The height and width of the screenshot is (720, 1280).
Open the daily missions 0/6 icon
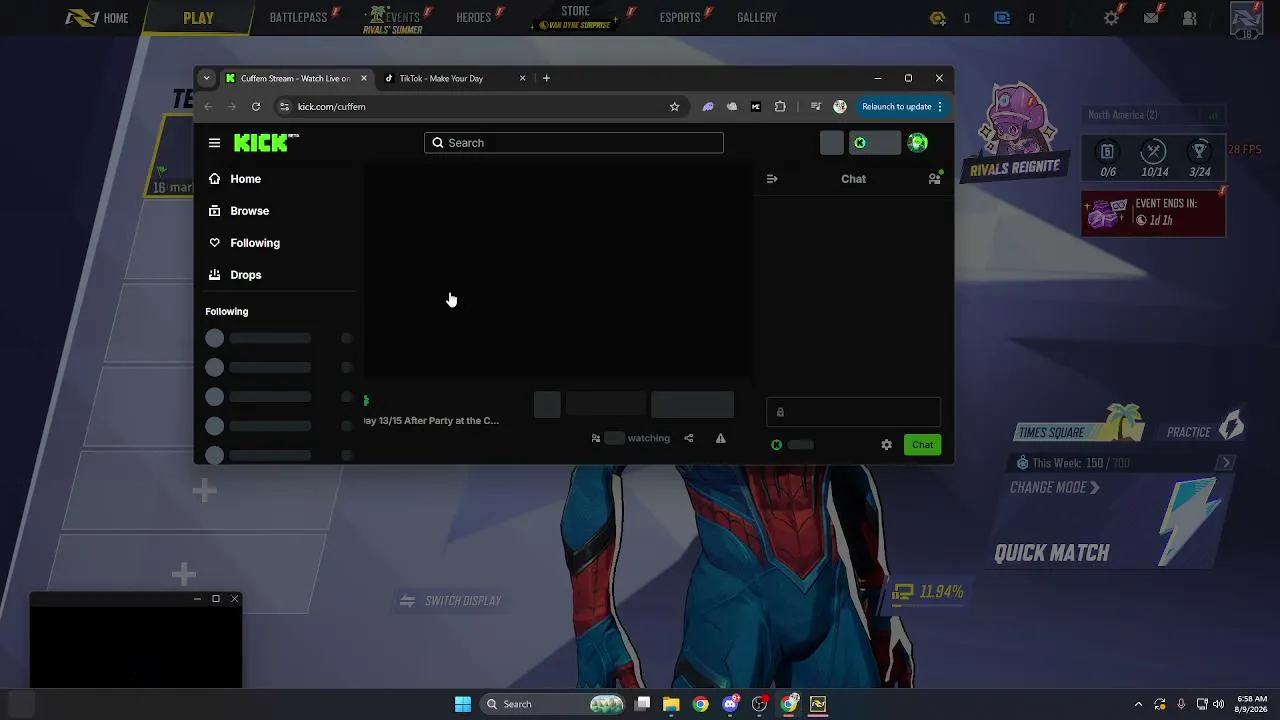pyautogui.click(x=1107, y=159)
